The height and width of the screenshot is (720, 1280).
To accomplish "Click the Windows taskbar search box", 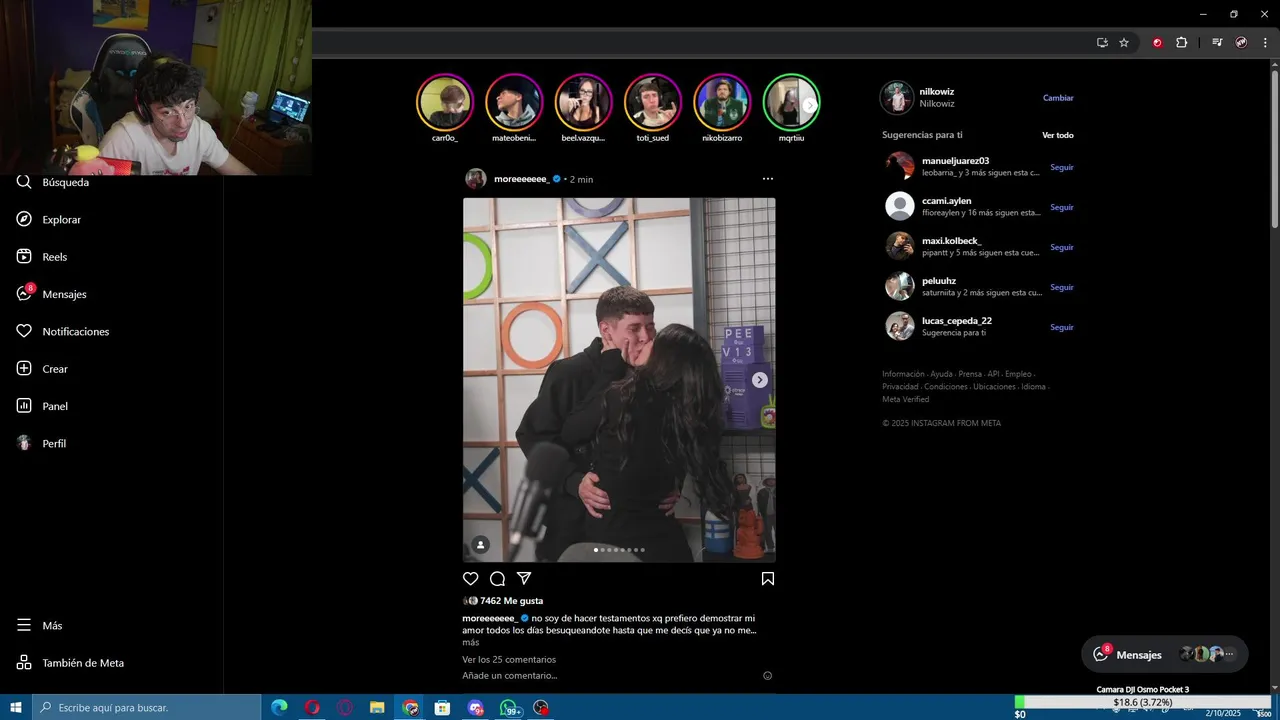I will (x=149, y=708).
